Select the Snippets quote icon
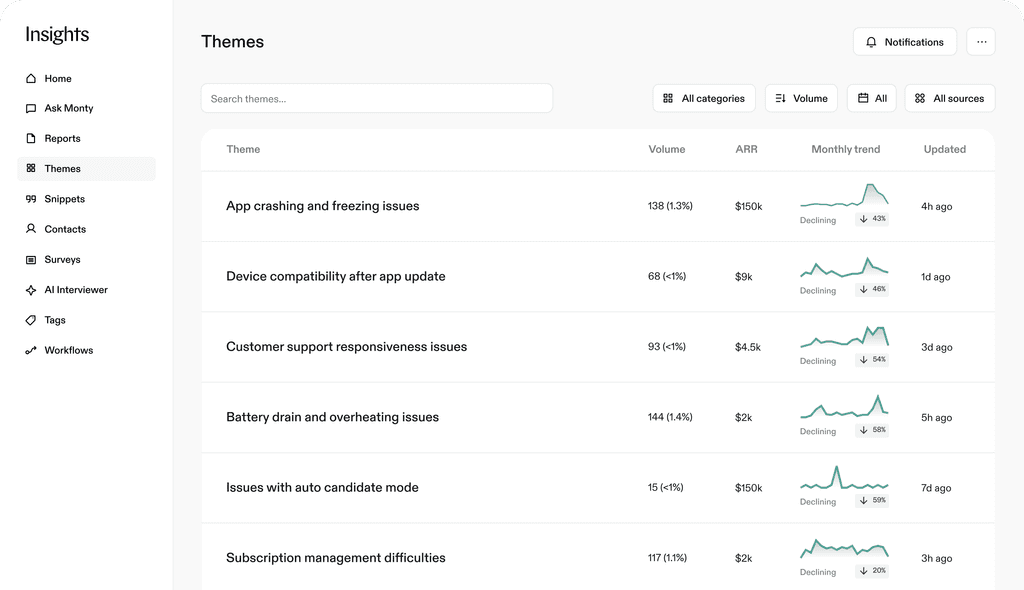The height and width of the screenshot is (590, 1024). click(x=31, y=199)
